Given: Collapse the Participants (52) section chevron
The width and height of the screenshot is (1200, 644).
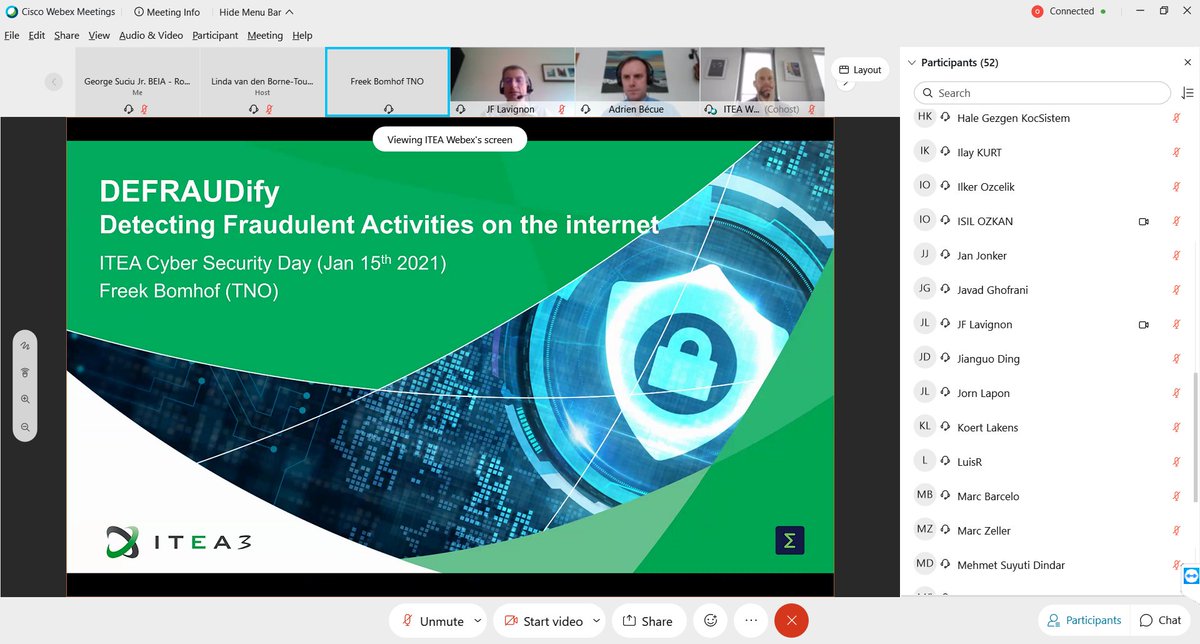Looking at the screenshot, I should (911, 62).
